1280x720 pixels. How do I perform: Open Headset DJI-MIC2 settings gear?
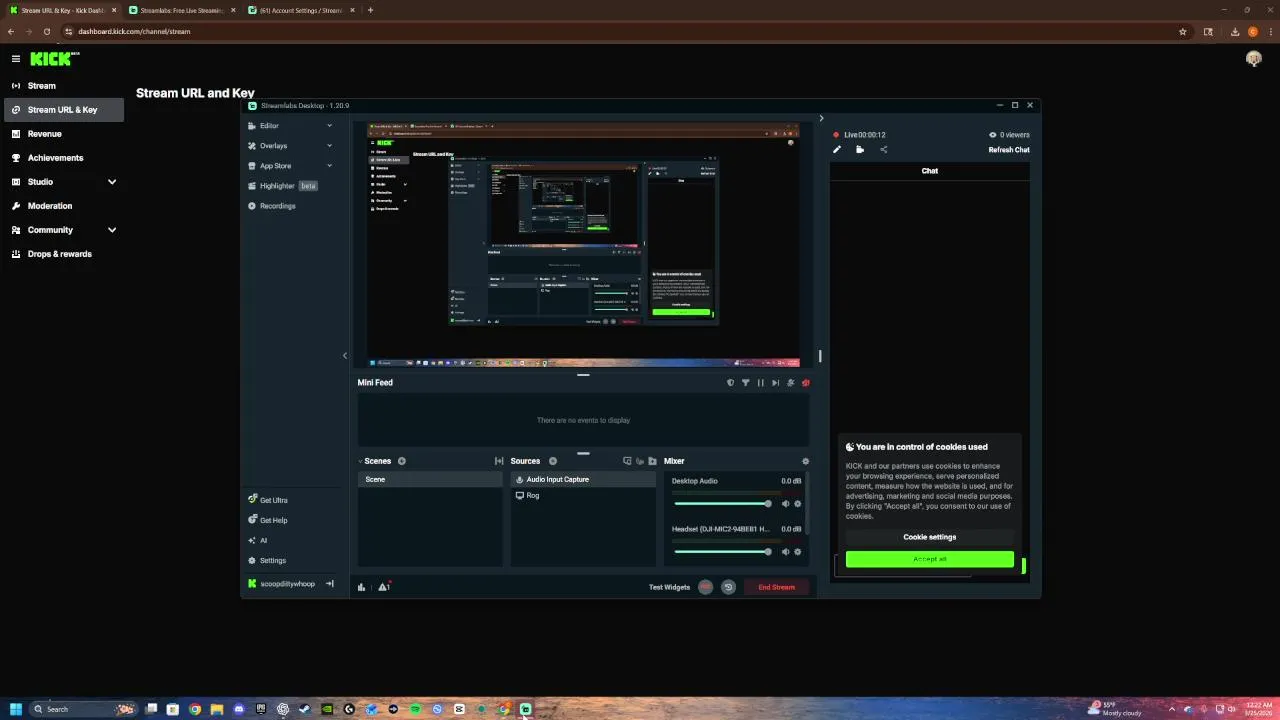tap(797, 552)
